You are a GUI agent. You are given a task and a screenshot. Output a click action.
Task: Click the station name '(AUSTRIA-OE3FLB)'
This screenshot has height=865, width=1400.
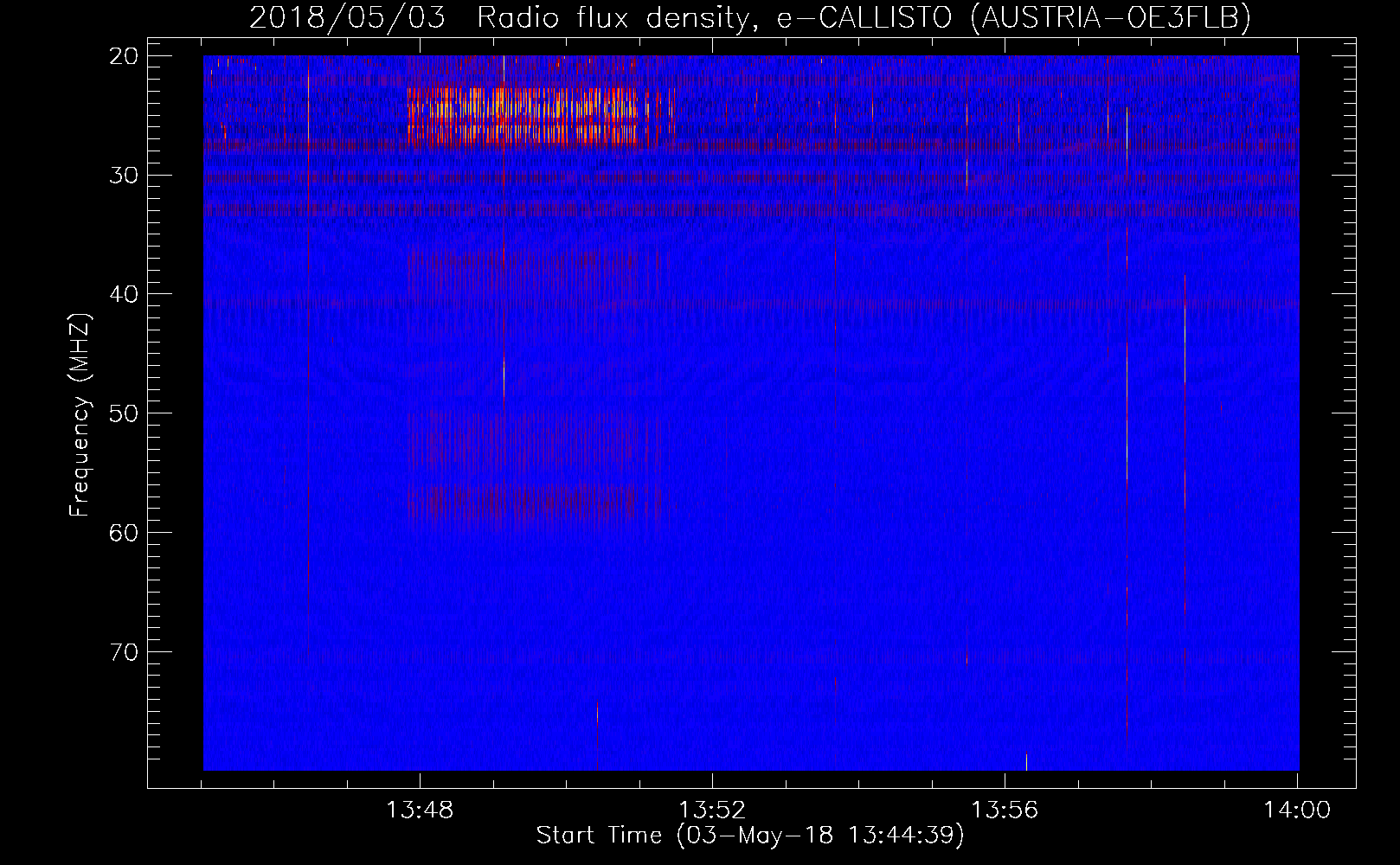pyautogui.click(x=1110, y=17)
